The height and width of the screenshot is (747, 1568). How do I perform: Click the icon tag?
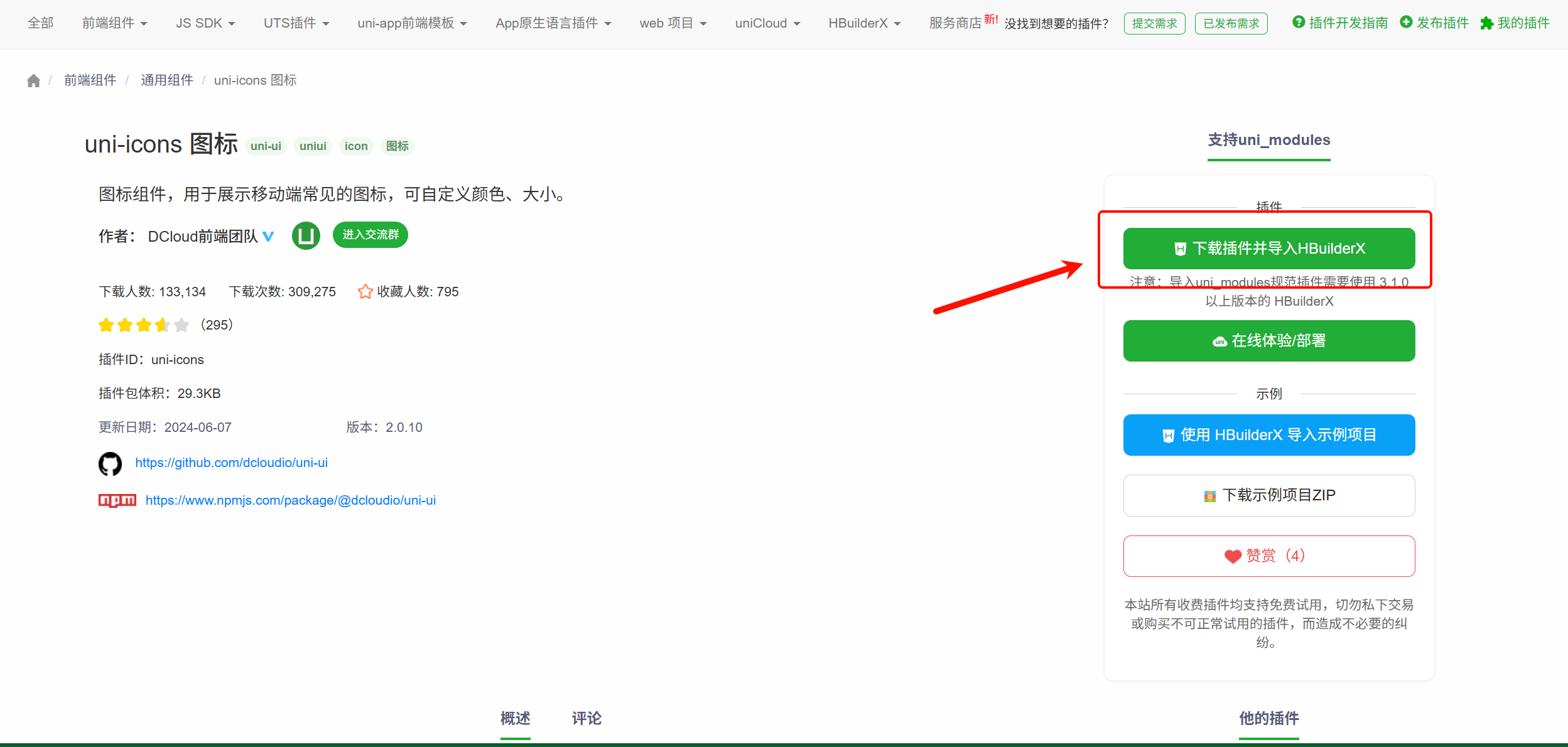coord(356,146)
